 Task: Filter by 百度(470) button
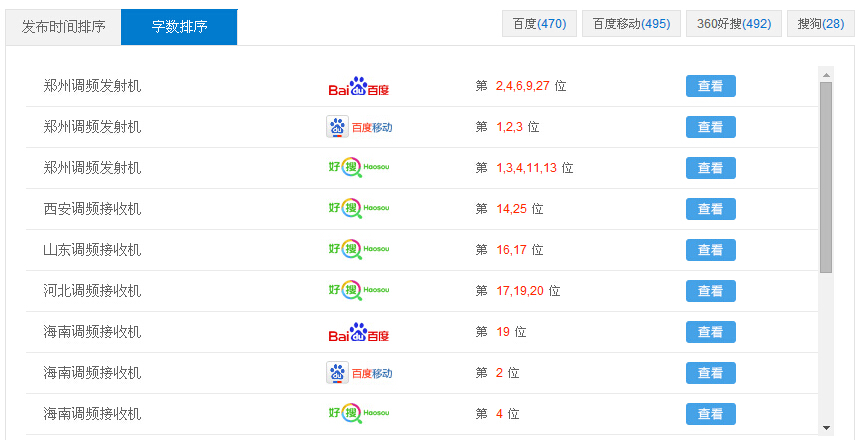click(x=539, y=24)
